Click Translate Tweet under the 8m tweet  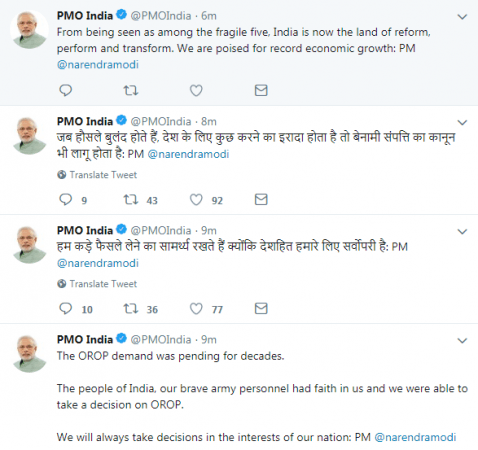[x=103, y=175]
